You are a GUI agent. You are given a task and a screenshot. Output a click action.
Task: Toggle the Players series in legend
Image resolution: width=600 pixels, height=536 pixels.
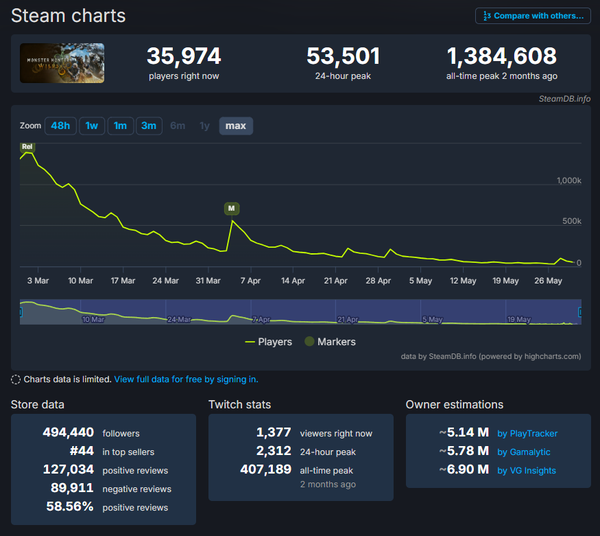[268, 342]
